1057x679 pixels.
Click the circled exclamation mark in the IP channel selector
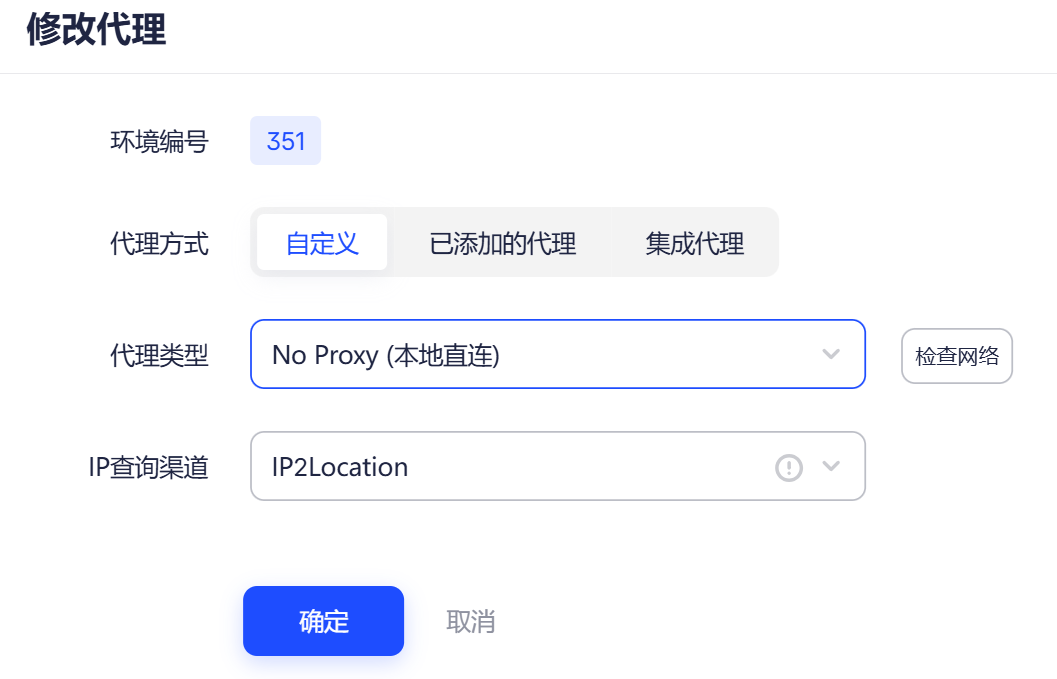pyautogui.click(x=789, y=466)
